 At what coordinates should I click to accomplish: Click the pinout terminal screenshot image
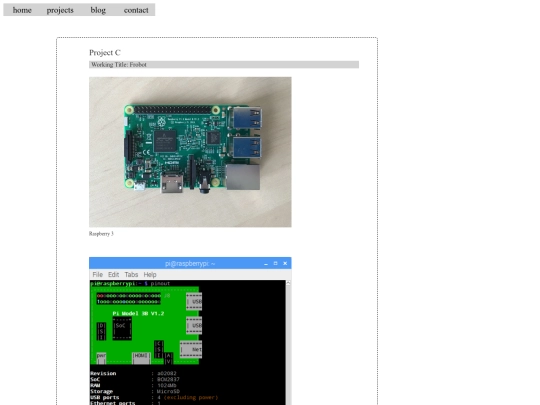[x=190, y=331]
